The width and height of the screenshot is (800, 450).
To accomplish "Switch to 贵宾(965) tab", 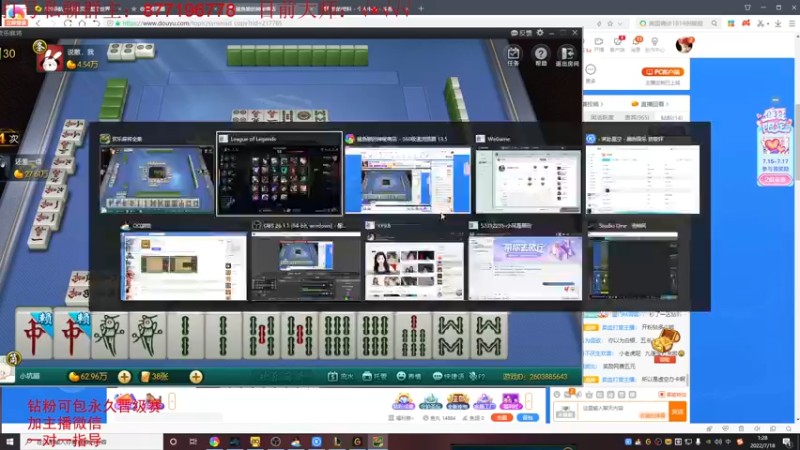I will click(x=637, y=117).
